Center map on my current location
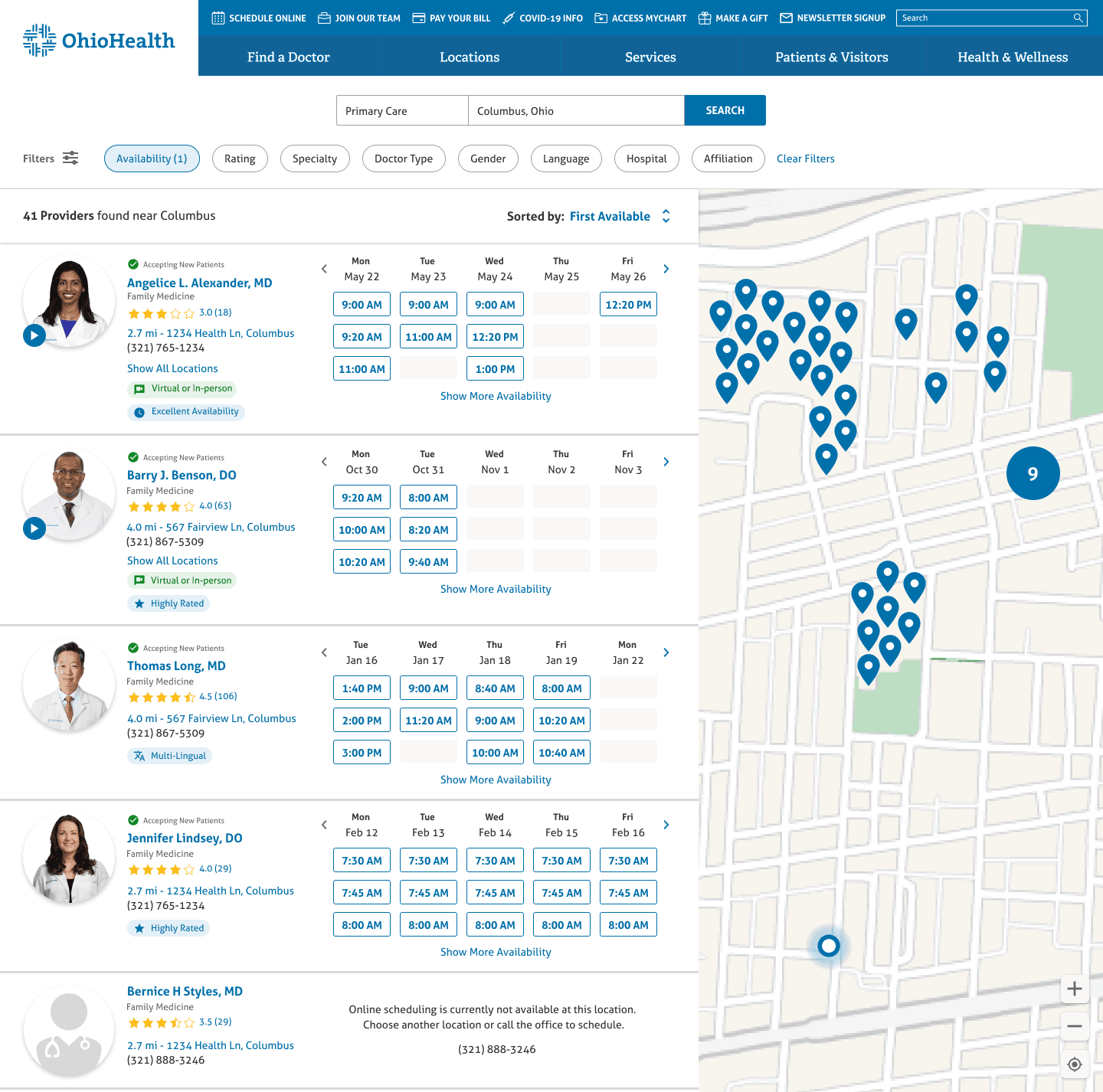Viewport: 1103px width, 1092px height. point(1075,1064)
